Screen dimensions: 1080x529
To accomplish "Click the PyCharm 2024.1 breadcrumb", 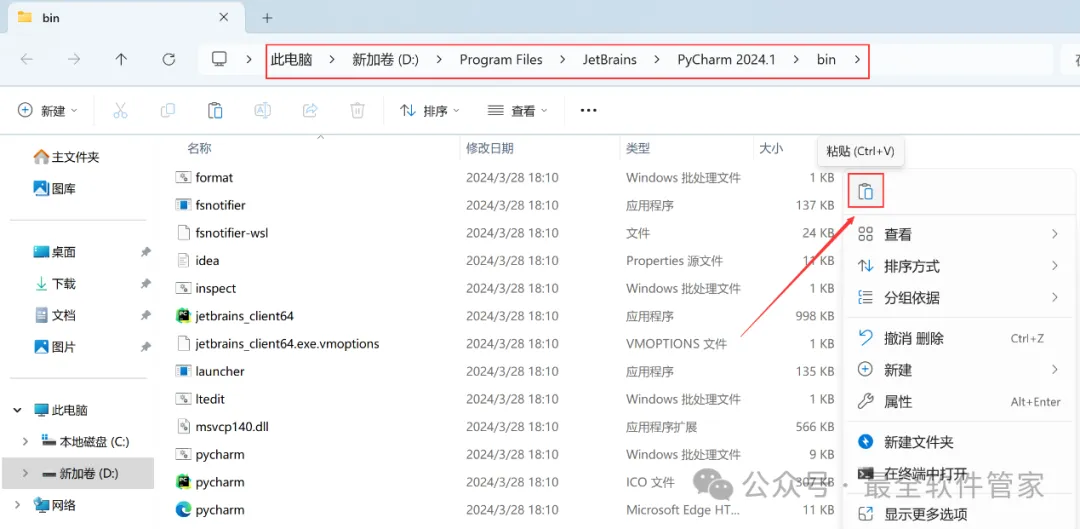I will point(726,59).
